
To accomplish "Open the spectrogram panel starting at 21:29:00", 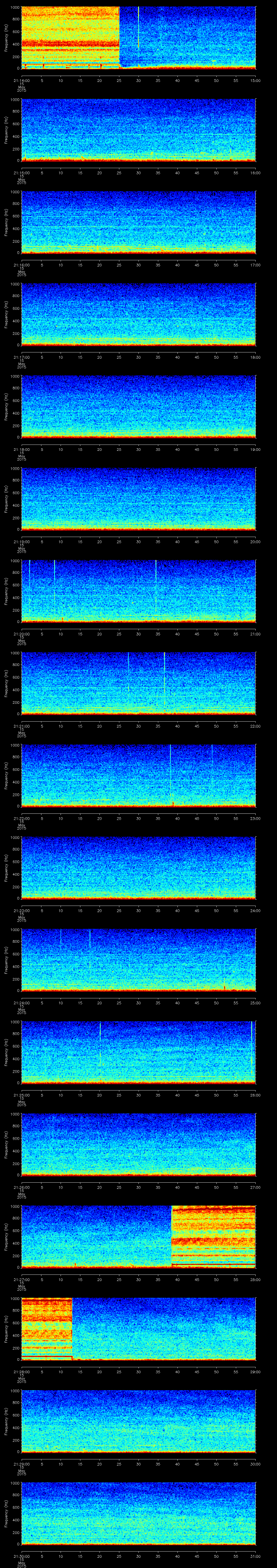I will tap(138, 1421).
